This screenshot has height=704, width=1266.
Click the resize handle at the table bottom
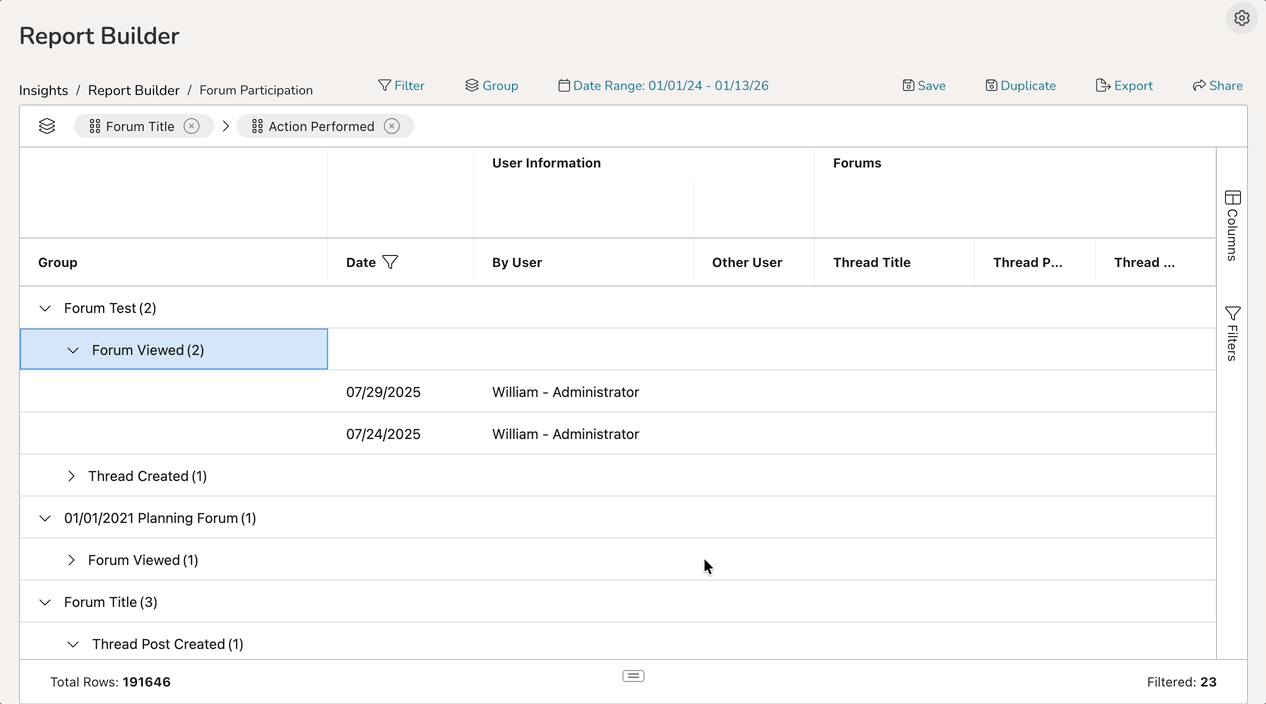pos(633,676)
